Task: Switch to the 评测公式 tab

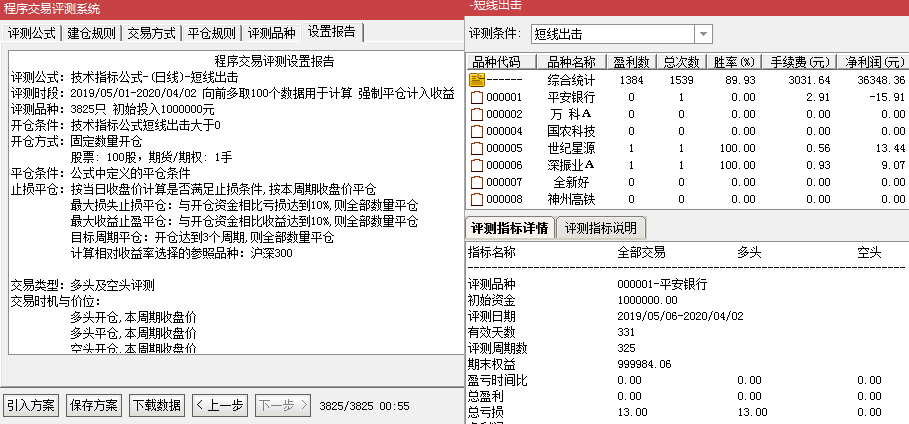Action: tap(33, 32)
